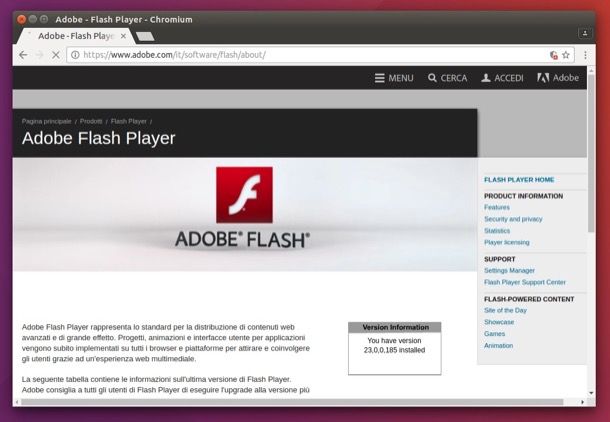View site info icon in address bar
610x422 pixels.
point(75,55)
